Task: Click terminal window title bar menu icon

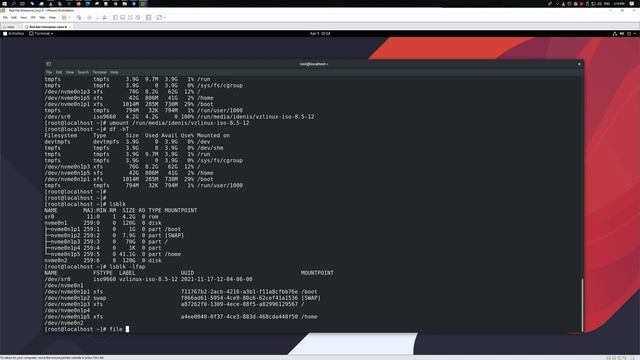Action: point(49,64)
